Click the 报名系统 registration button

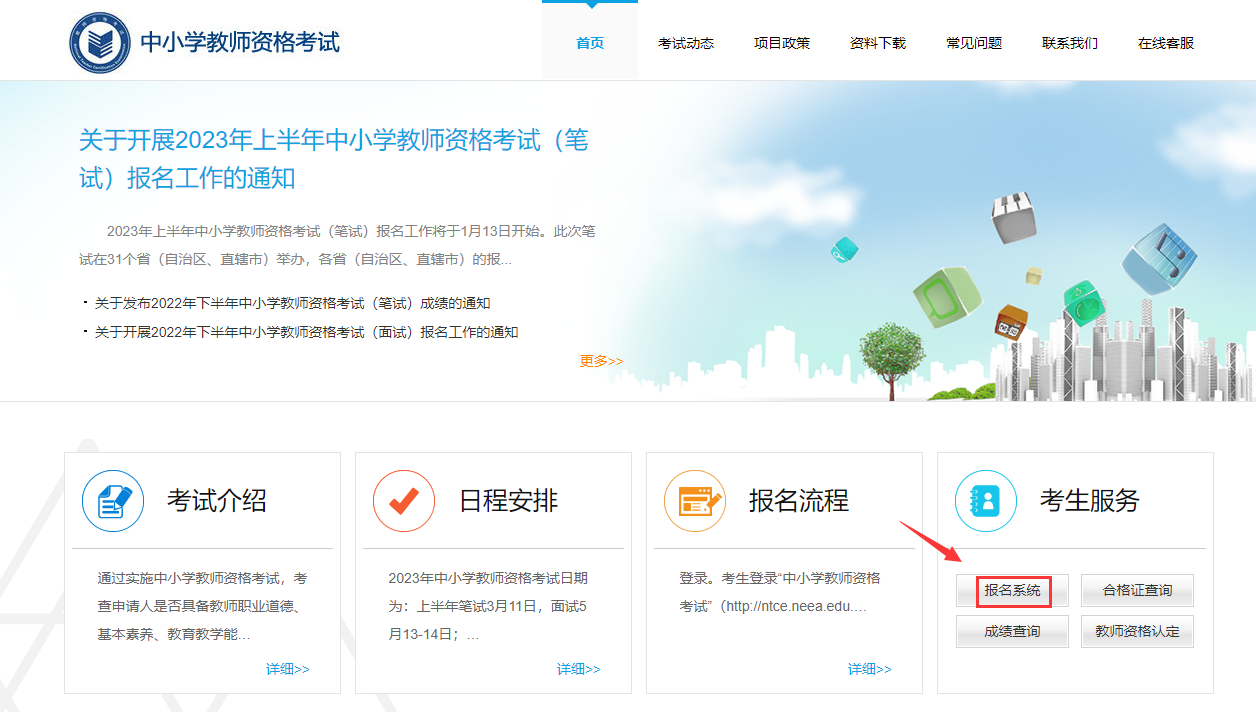coord(1011,590)
